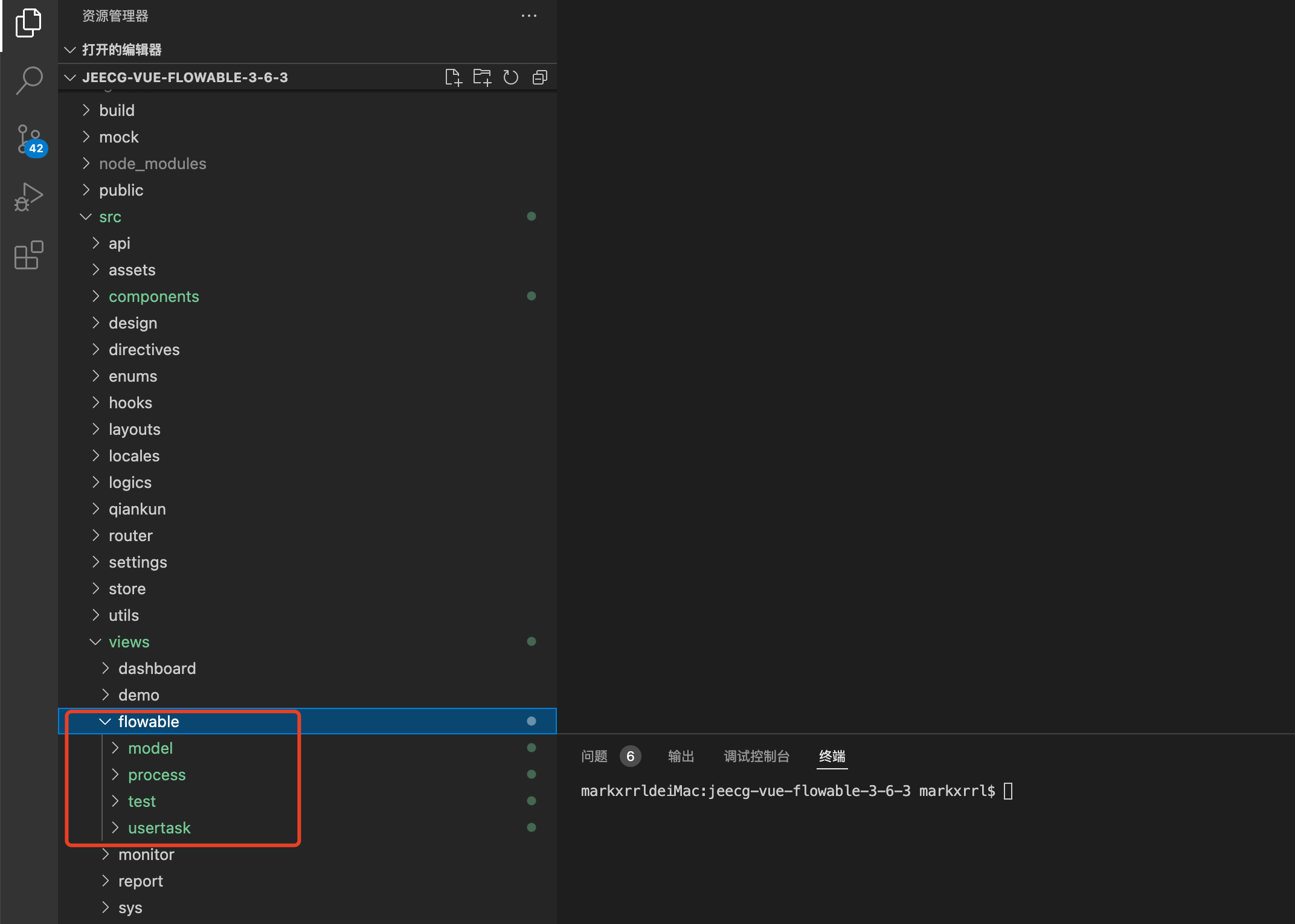Expand the process folder under flowable

click(307, 775)
